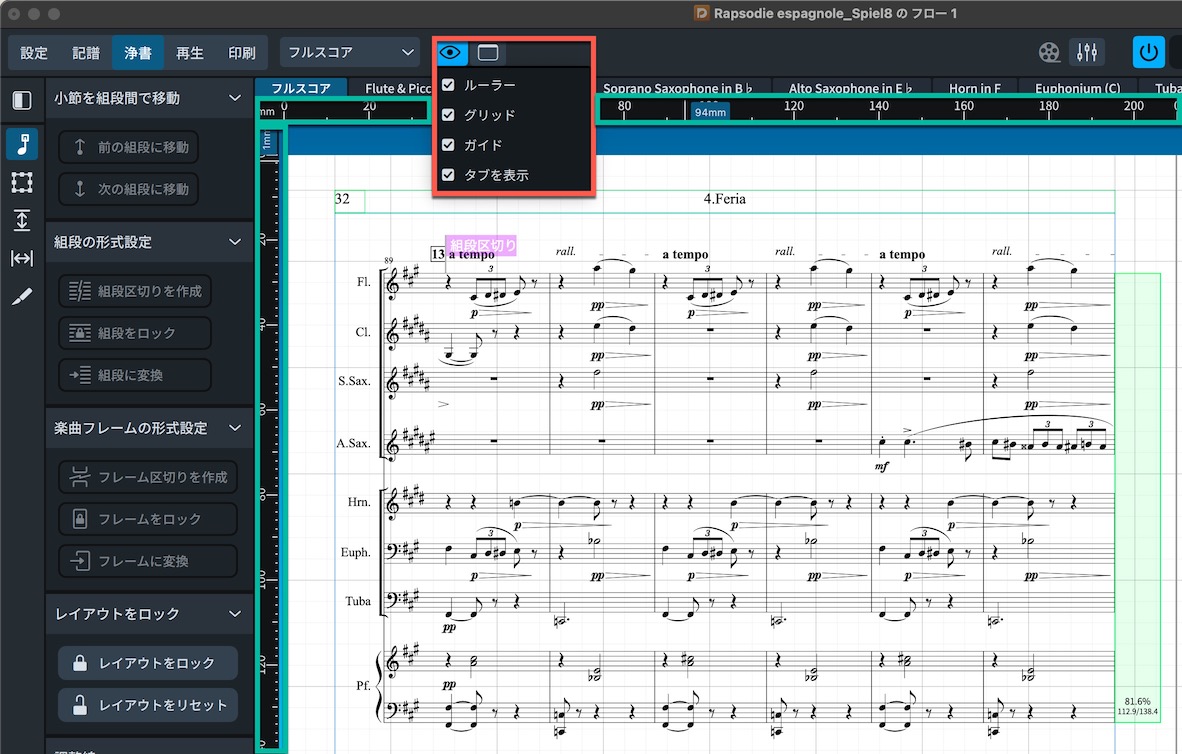
Task: Select the Hrn. staff label
Action: tap(359, 502)
